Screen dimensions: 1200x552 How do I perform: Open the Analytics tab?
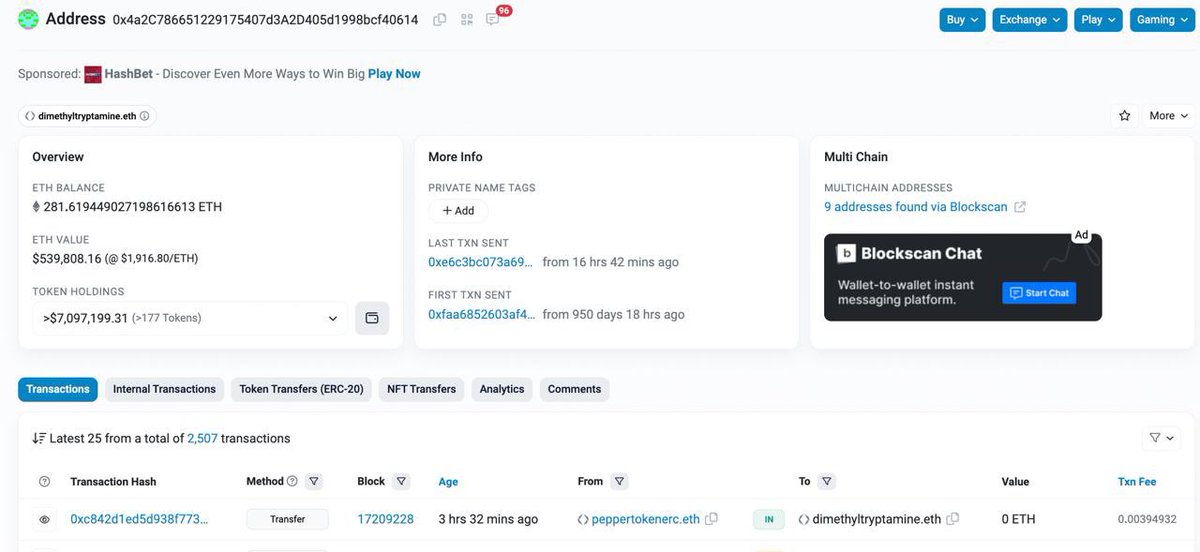pyautogui.click(x=502, y=389)
